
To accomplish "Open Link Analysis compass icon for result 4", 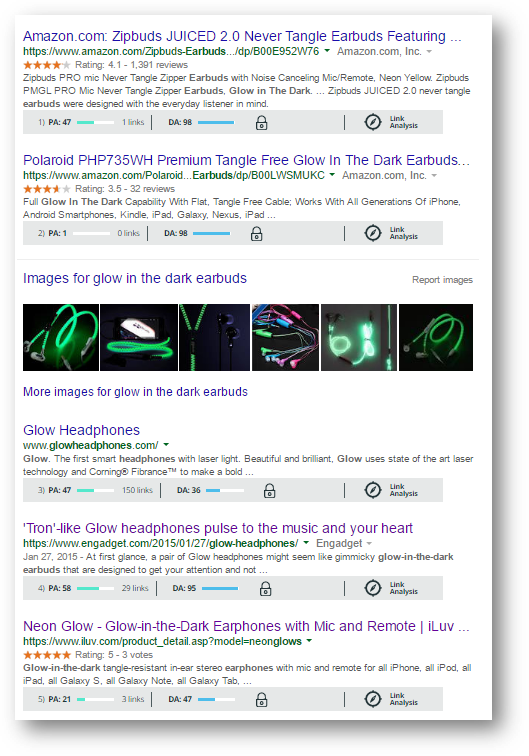I will click(373, 588).
